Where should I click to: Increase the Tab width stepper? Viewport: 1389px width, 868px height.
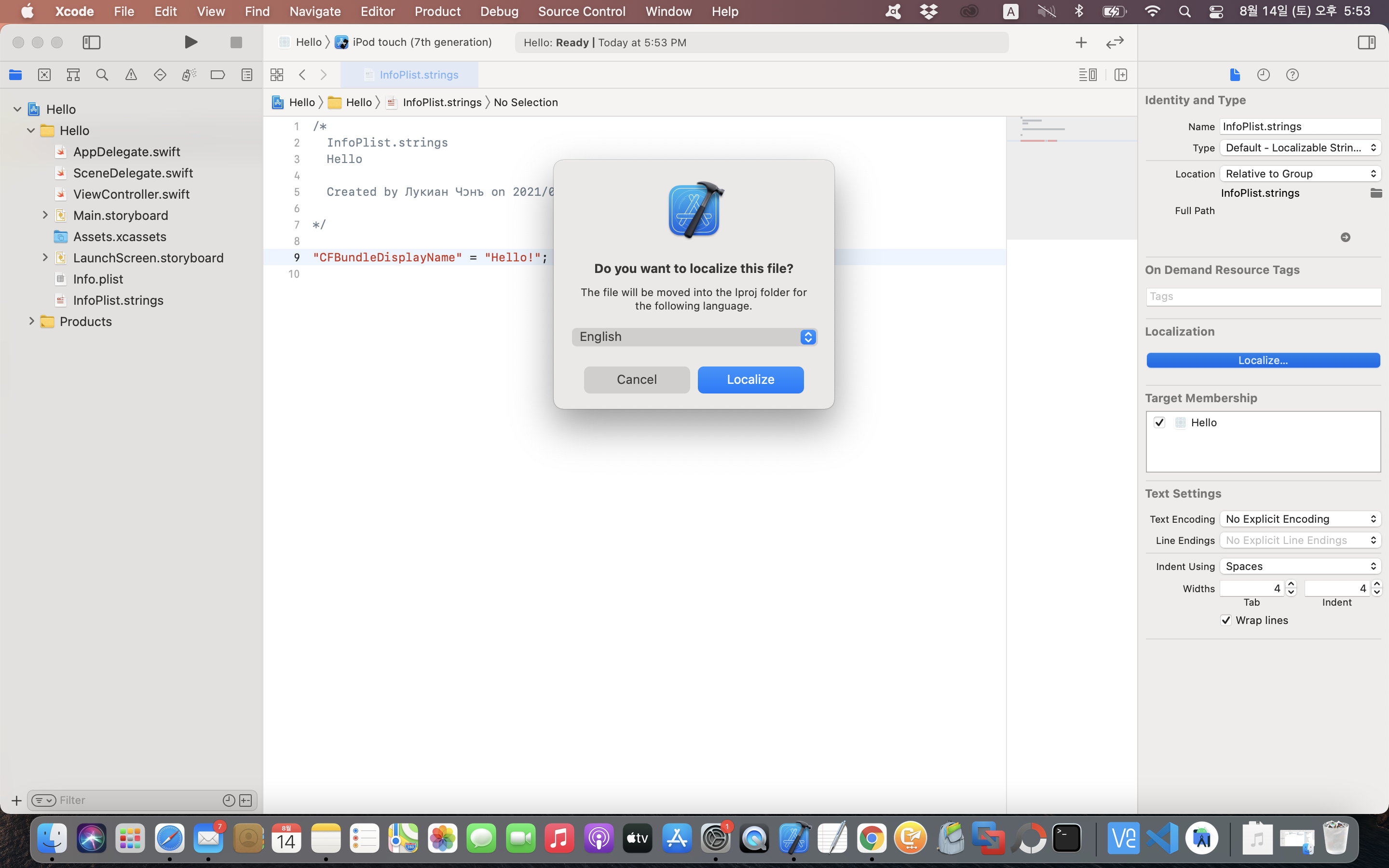[1292, 584]
